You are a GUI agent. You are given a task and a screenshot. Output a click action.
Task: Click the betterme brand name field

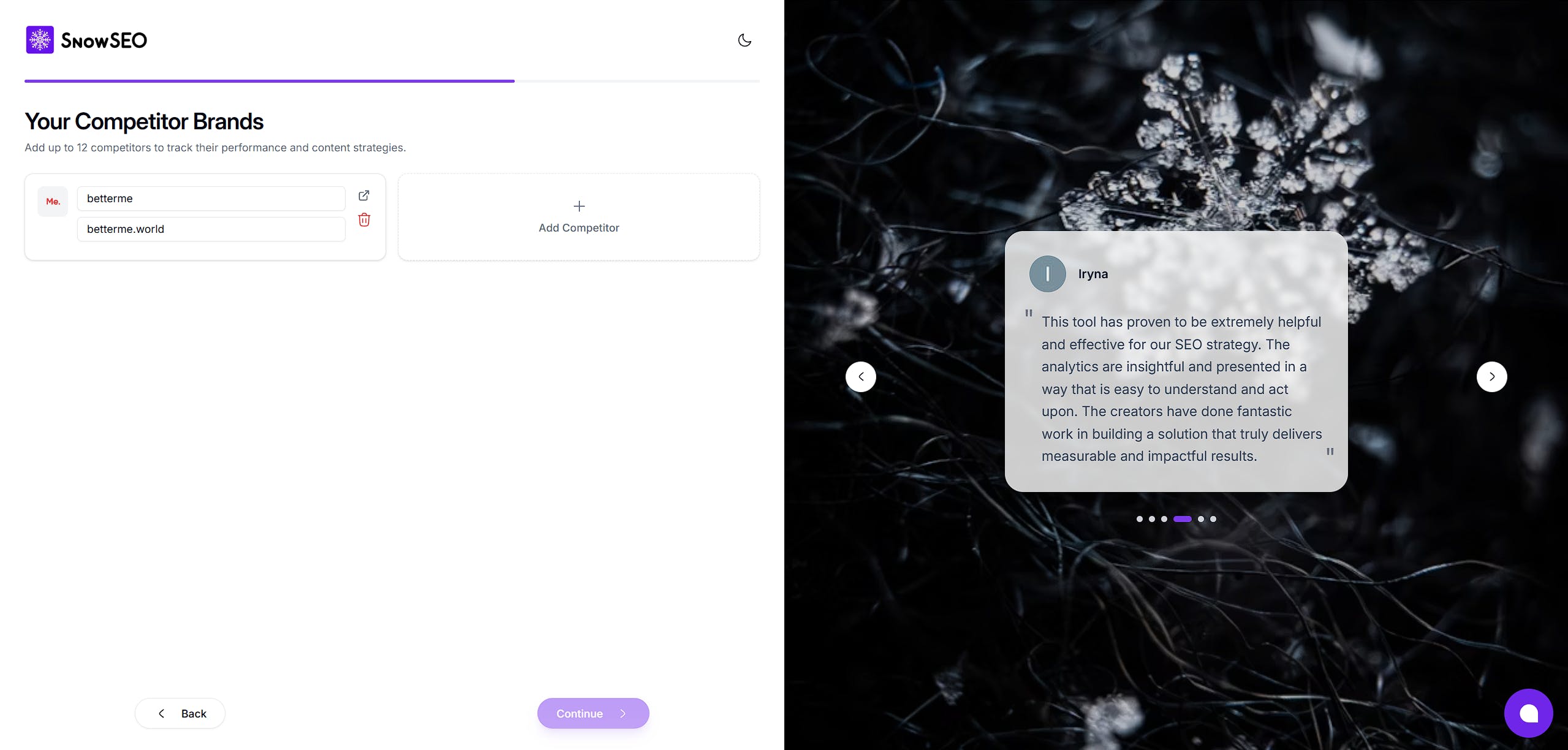(211, 199)
